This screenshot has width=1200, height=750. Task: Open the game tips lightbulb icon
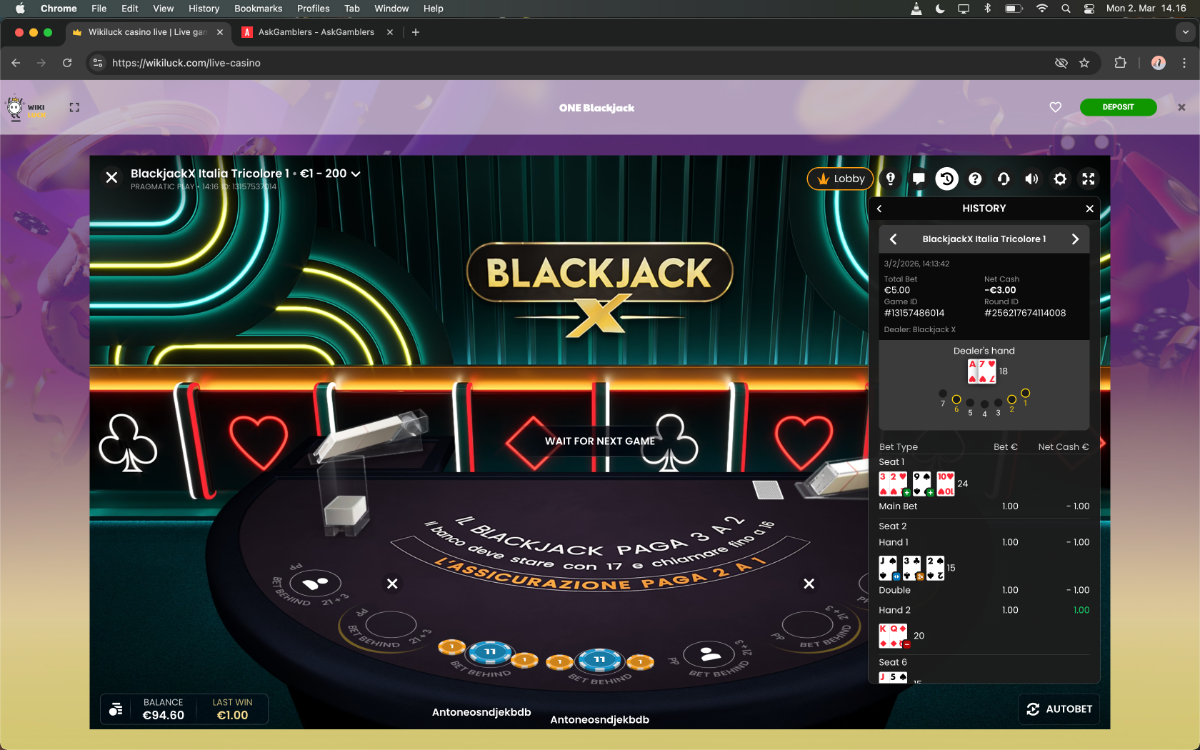(x=890, y=179)
